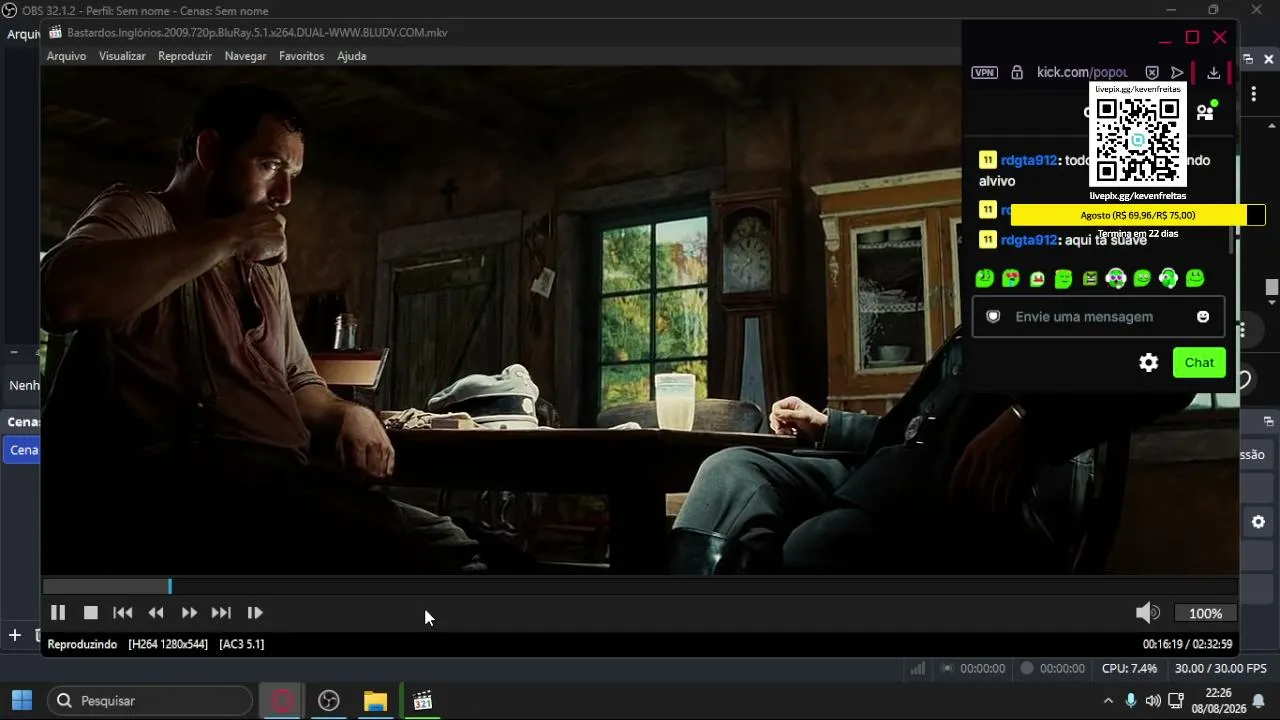Fast-forward the video
This screenshot has width=1280, height=720.
click(x=189, y=613)
